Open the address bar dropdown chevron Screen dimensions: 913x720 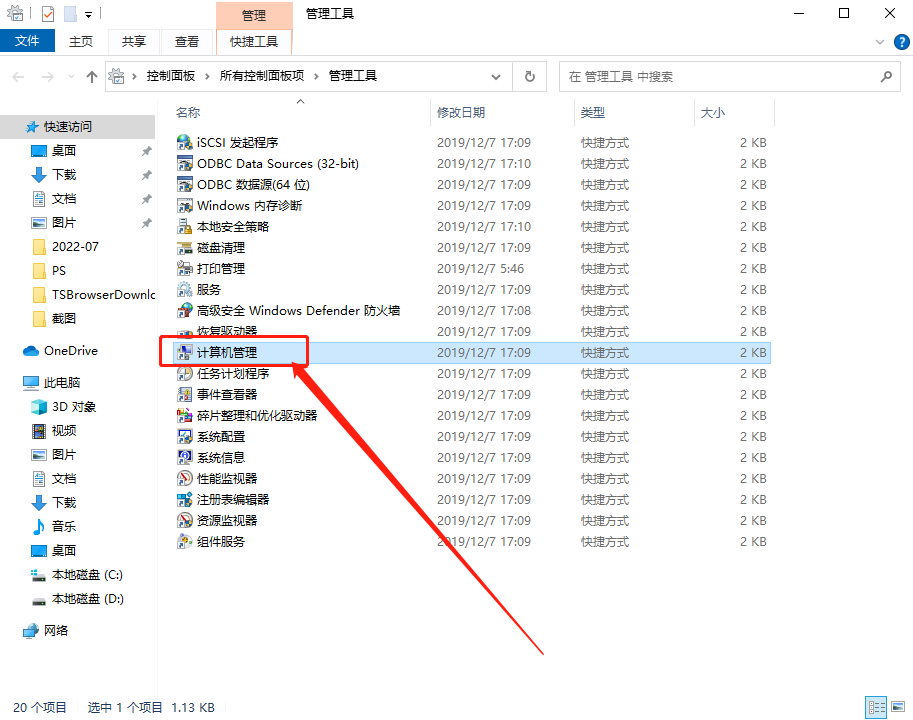coord(496,76)
